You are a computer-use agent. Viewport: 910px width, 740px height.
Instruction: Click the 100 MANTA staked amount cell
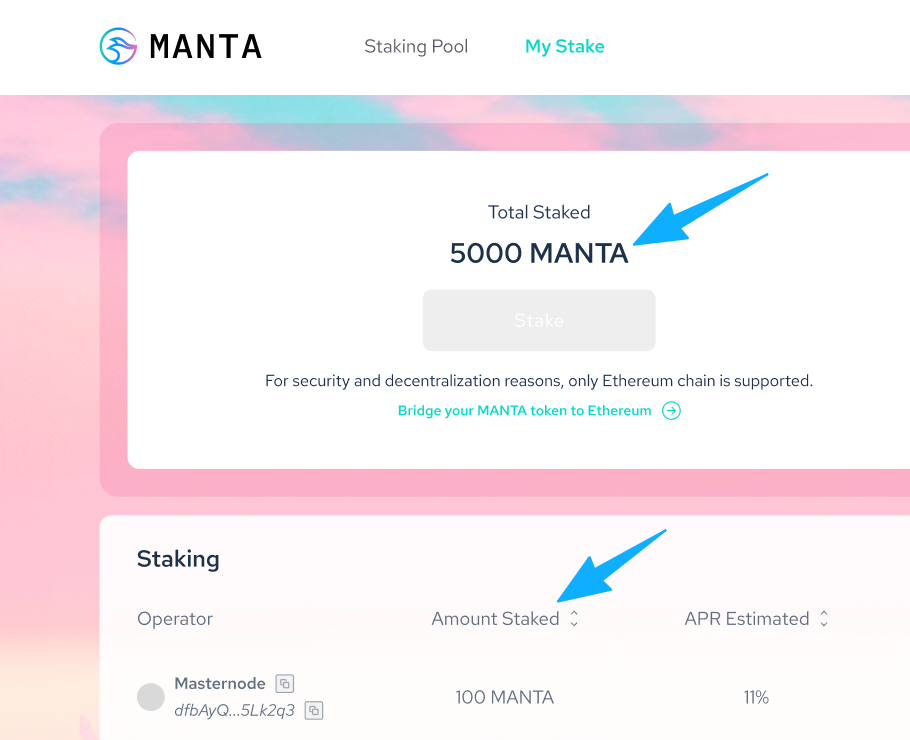[504, 697]
